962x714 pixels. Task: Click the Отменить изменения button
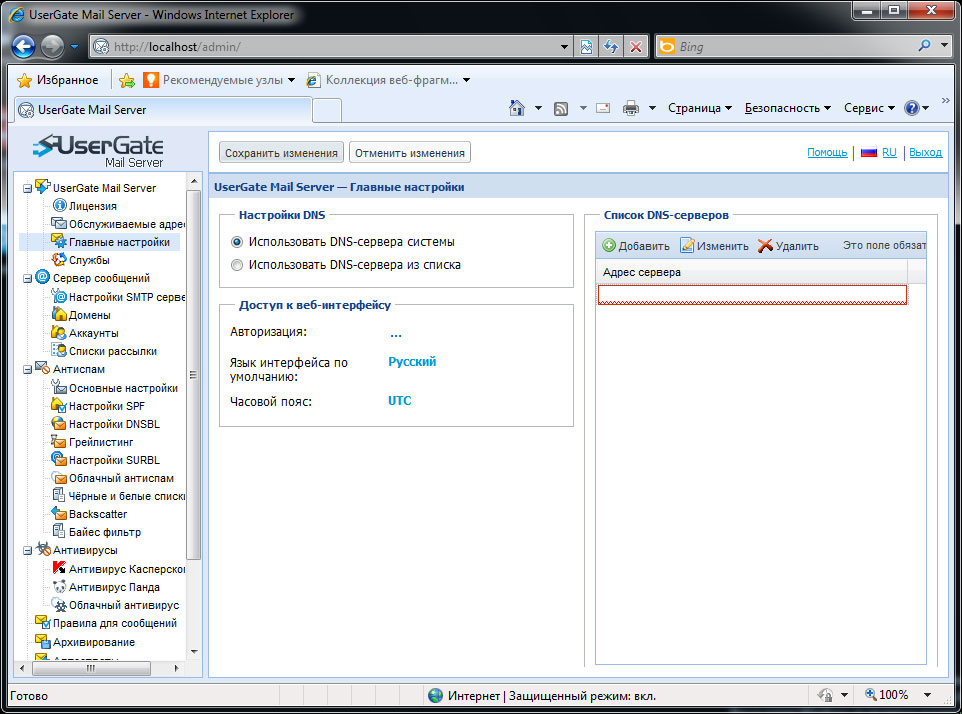click(410, 153)
